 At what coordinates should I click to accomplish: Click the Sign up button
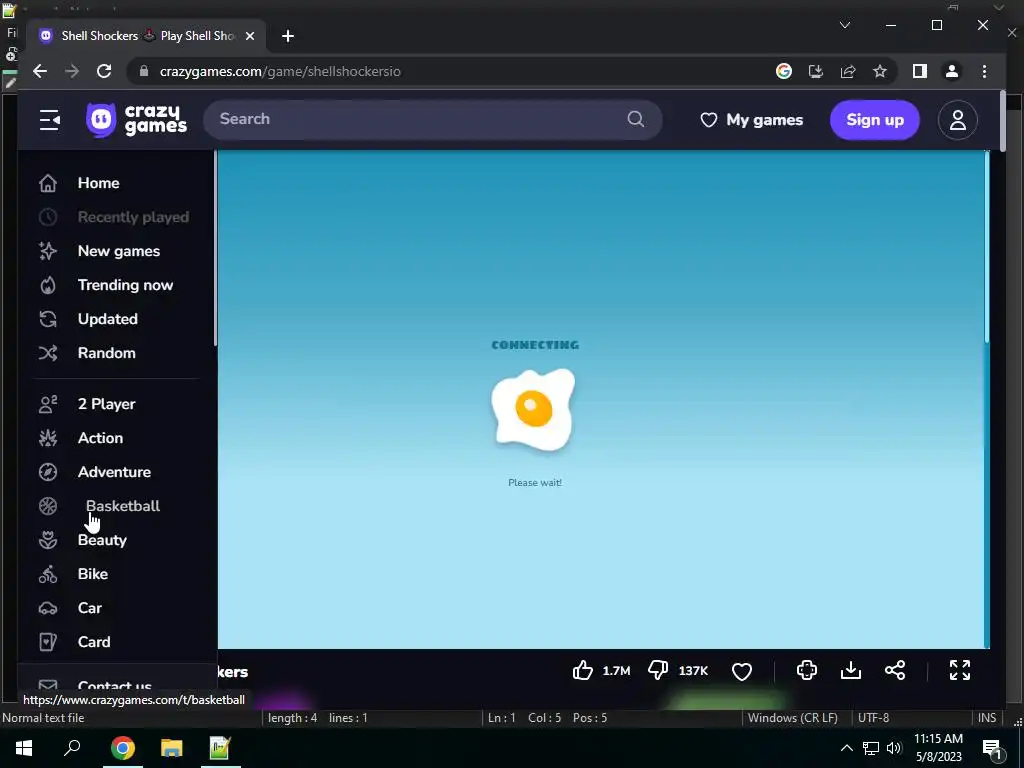point(874,120)
